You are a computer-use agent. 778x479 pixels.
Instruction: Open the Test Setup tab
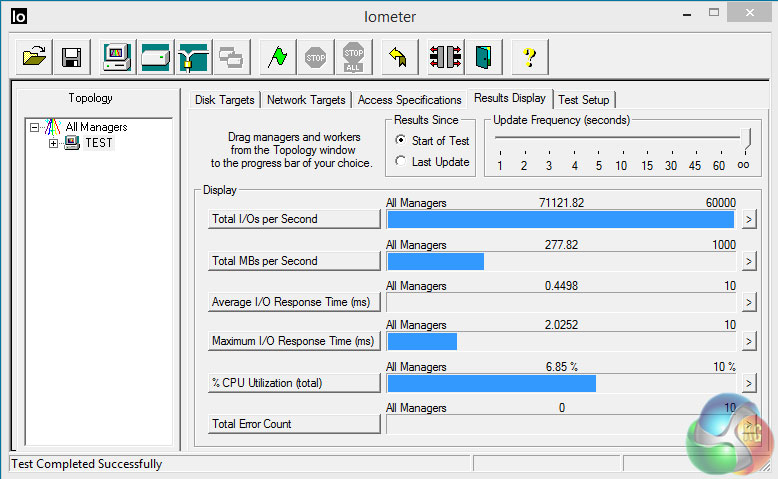[584, 100]
